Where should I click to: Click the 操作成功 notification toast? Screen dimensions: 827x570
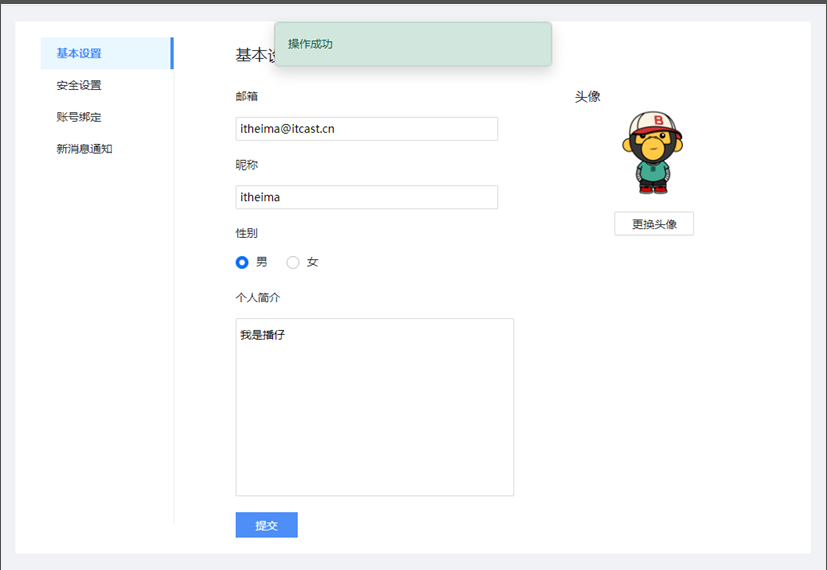pos(412,44)
